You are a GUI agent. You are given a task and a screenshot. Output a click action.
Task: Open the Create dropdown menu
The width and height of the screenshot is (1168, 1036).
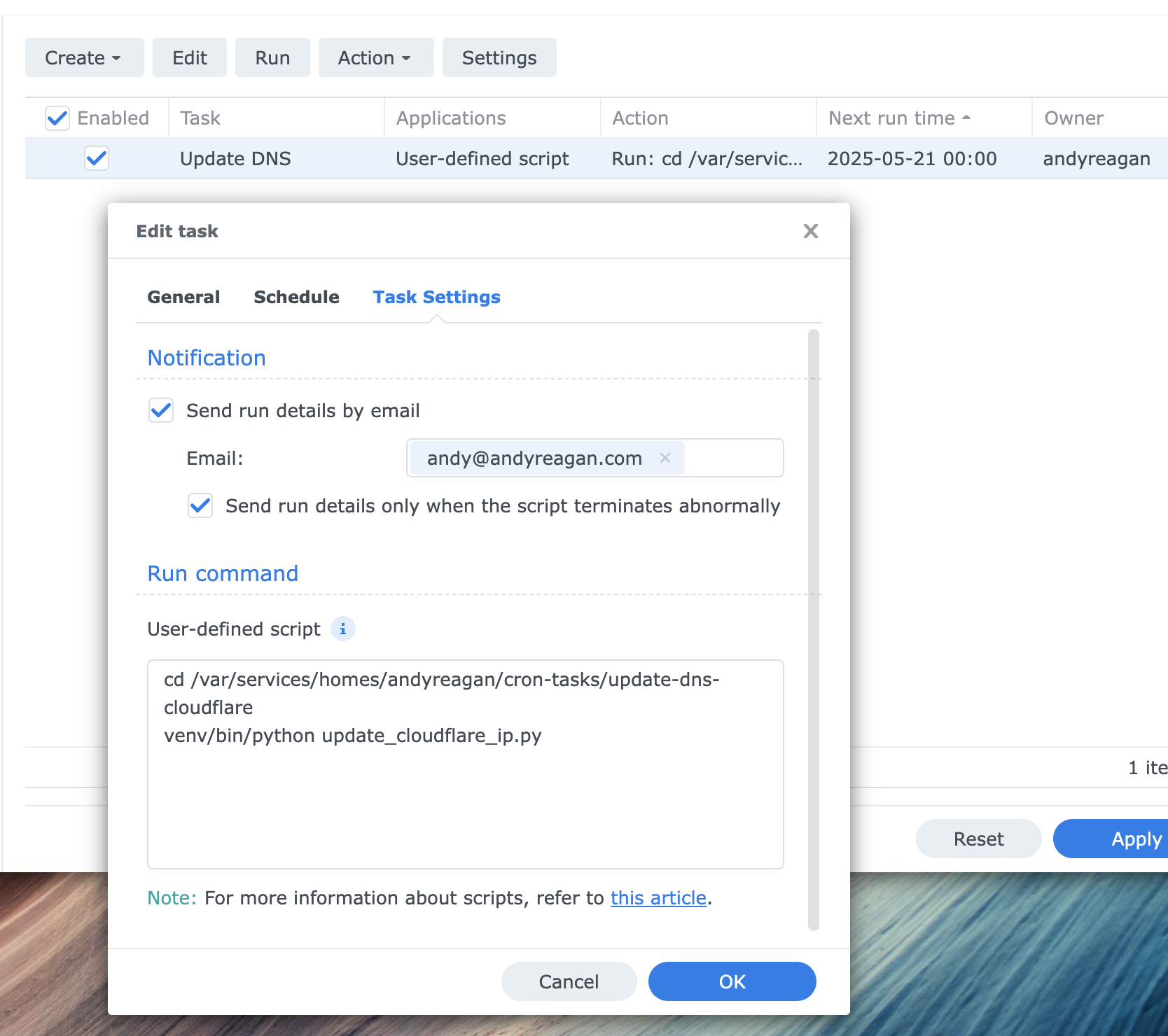84,57
